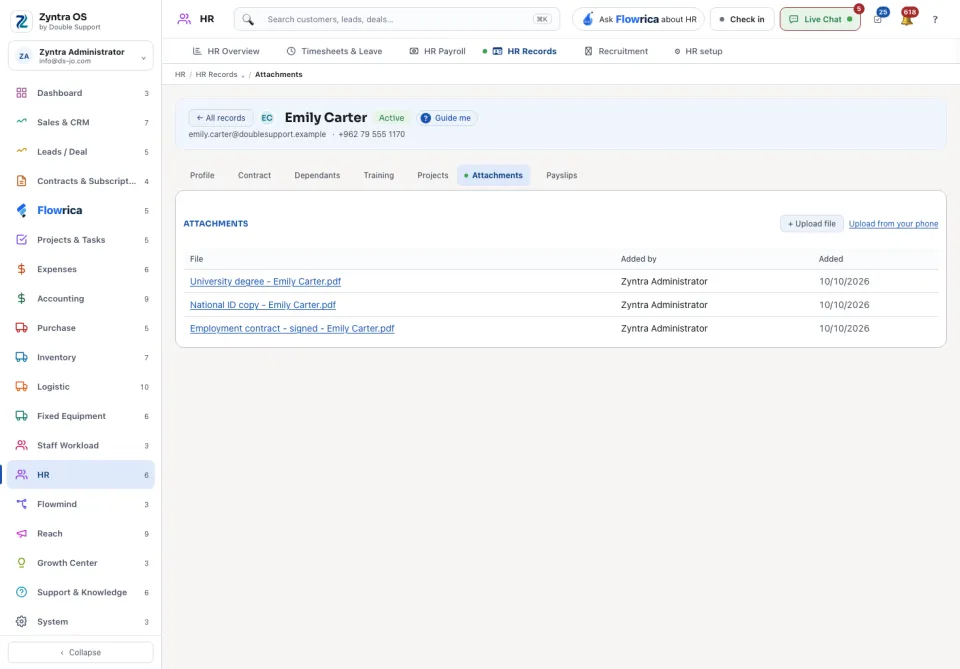Click the Upload file button
Image resolution: width=960 pixels, height=669 pixels.
coord(811,224)
